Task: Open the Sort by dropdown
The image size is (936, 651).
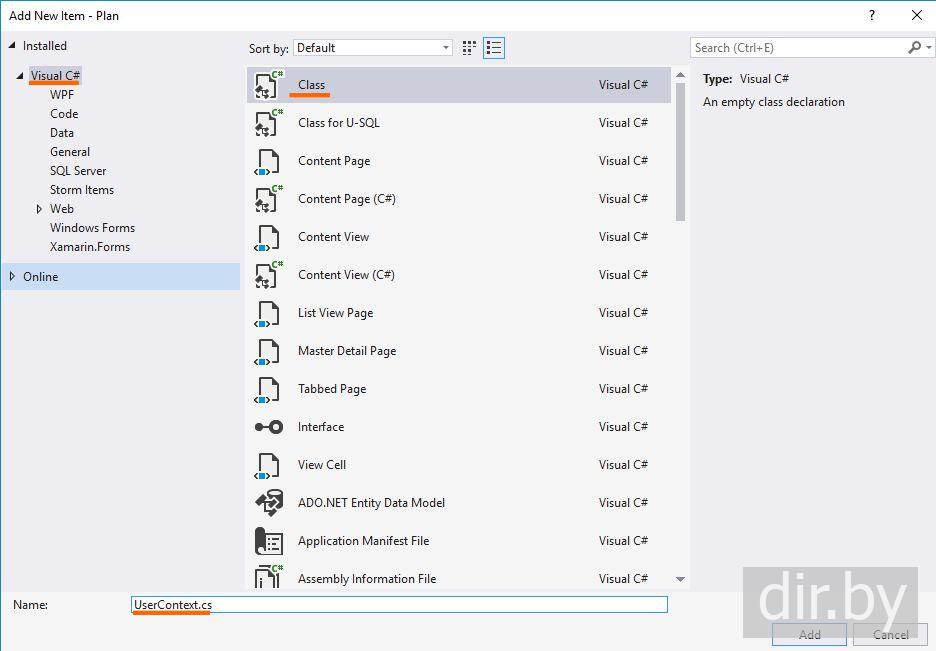Action: (x=372, y=48)
